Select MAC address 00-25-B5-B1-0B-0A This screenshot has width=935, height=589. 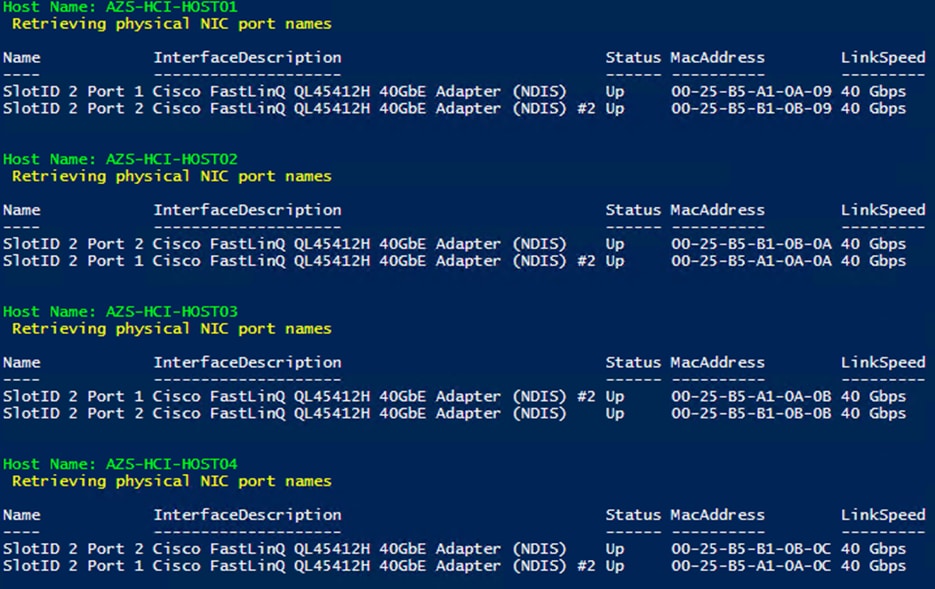click(751, 244)
